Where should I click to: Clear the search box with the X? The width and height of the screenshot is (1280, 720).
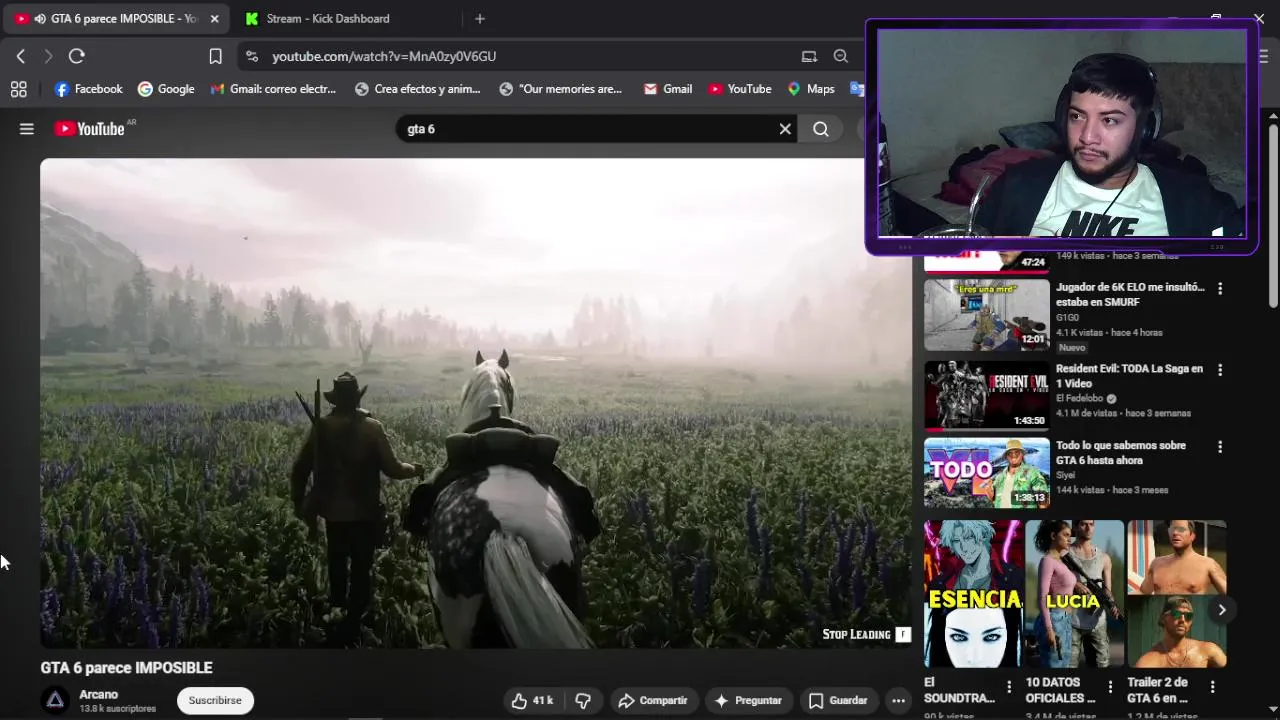click(785, 129)
